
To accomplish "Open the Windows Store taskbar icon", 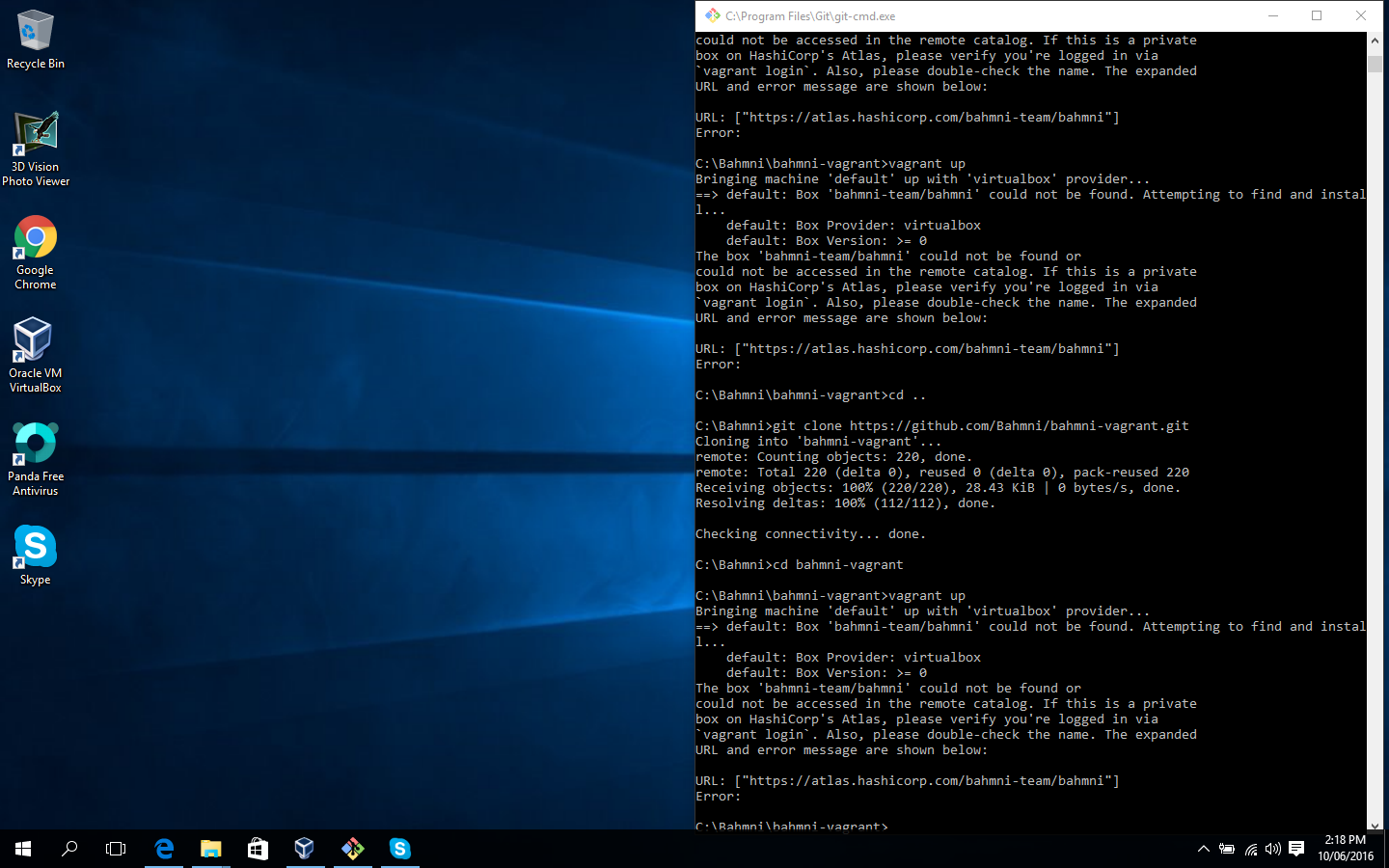I will click(258, 849).
